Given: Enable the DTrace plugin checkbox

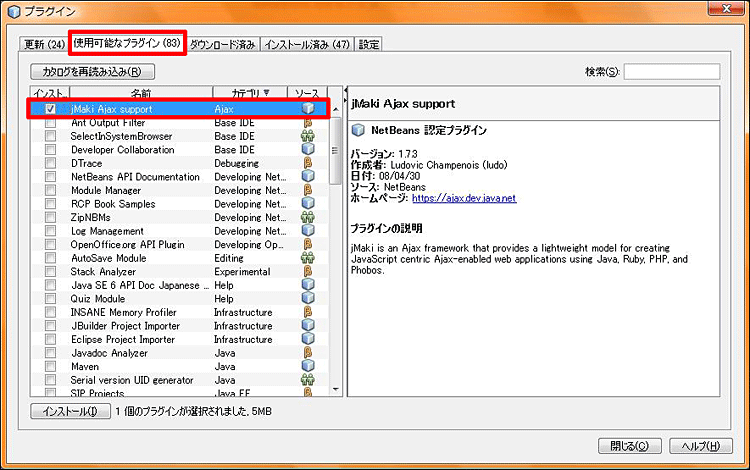Looking at the screenshot, I should [50, 164].
